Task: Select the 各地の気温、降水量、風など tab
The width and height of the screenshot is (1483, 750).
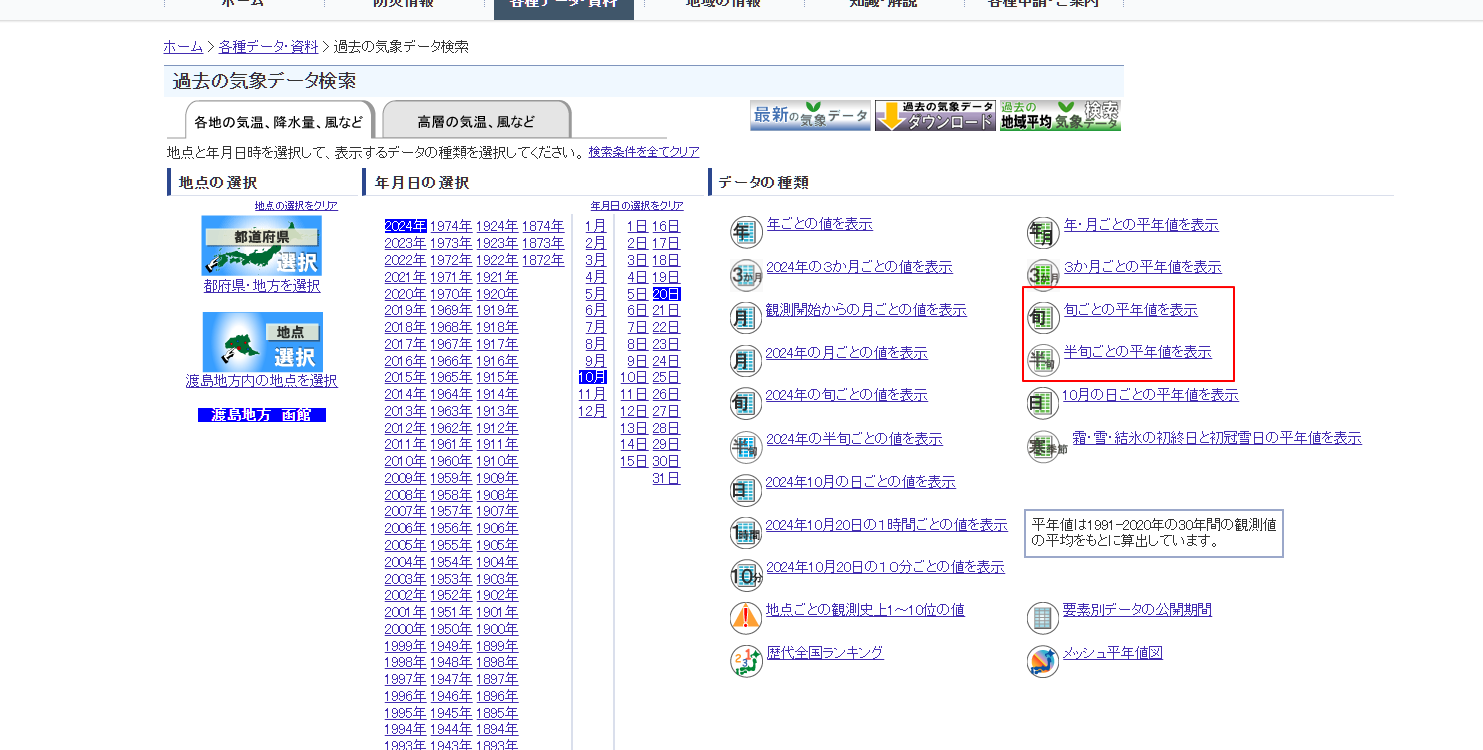Action: (x=279, y=122)
